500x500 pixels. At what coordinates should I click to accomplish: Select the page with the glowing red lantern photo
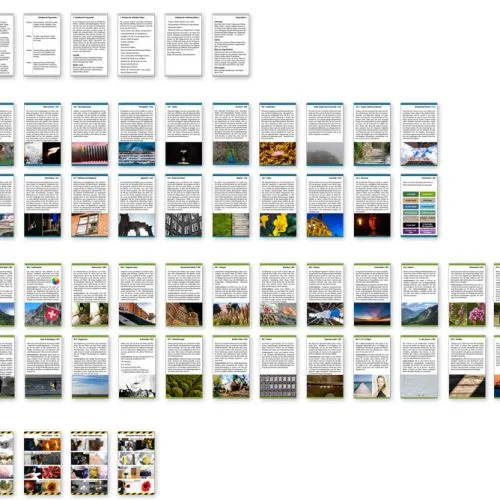pos(372,206)
